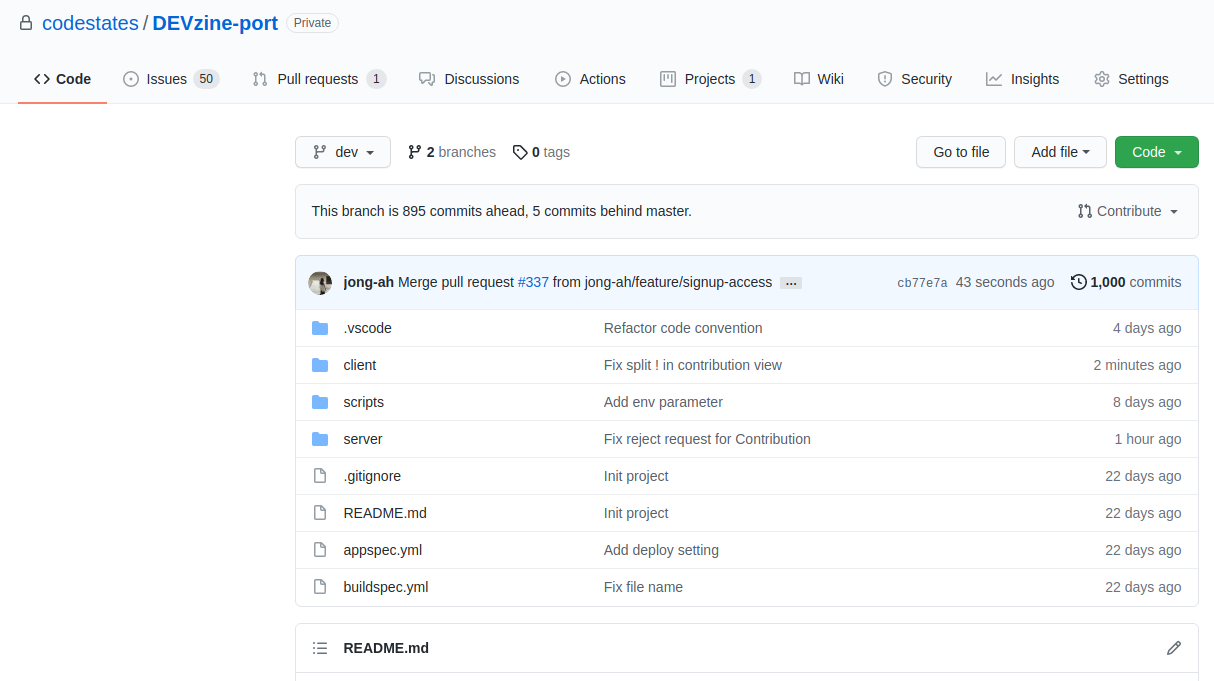This screenshot has height=681, width=1214.
Task: Open the Issues tab
Action: [171, 79]
